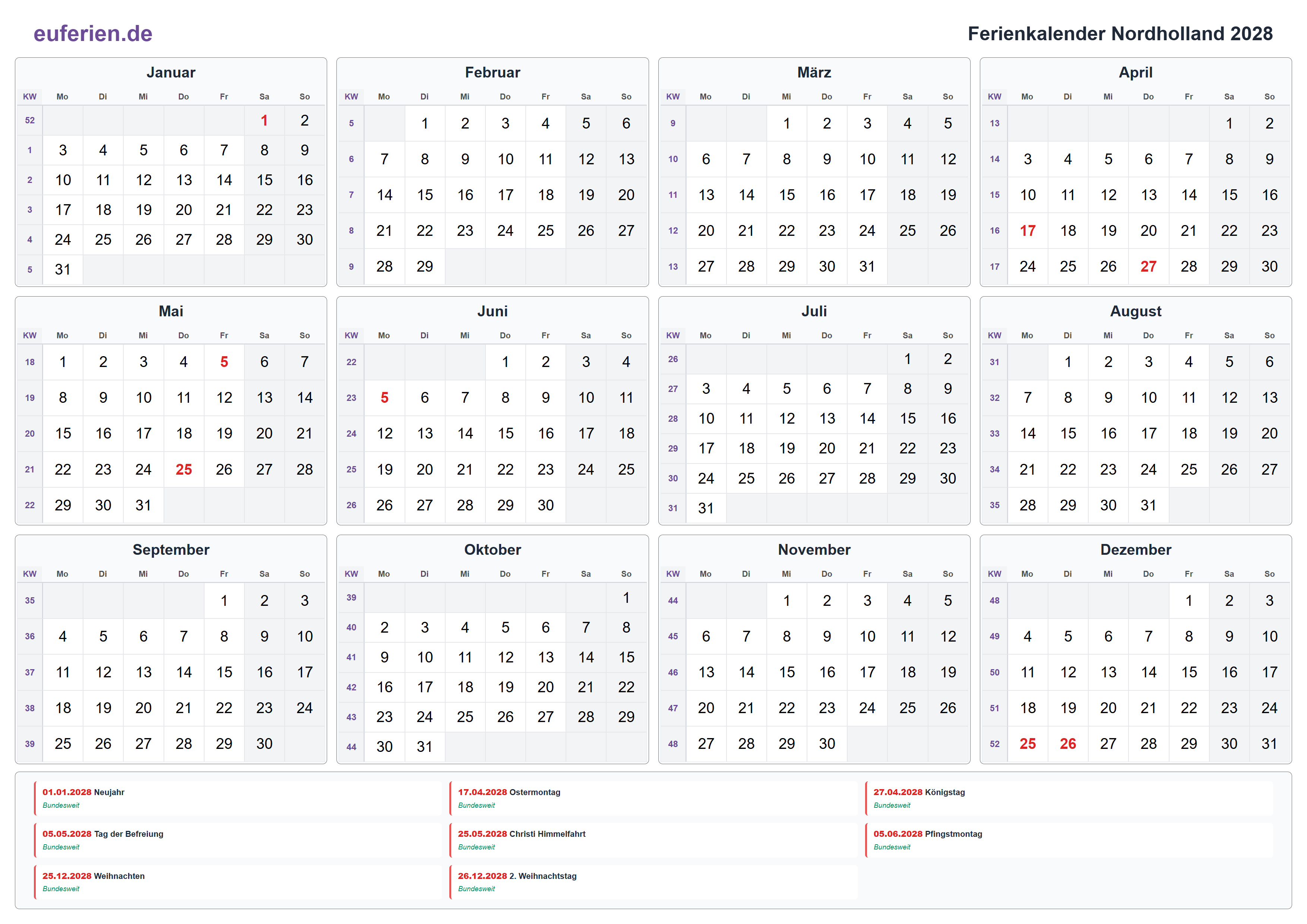Image resolution: width=1307 pixels, height=924 pixels.
Task: Click date 31 in the Dezember calendar
Action: click(x=1269, y=744)
